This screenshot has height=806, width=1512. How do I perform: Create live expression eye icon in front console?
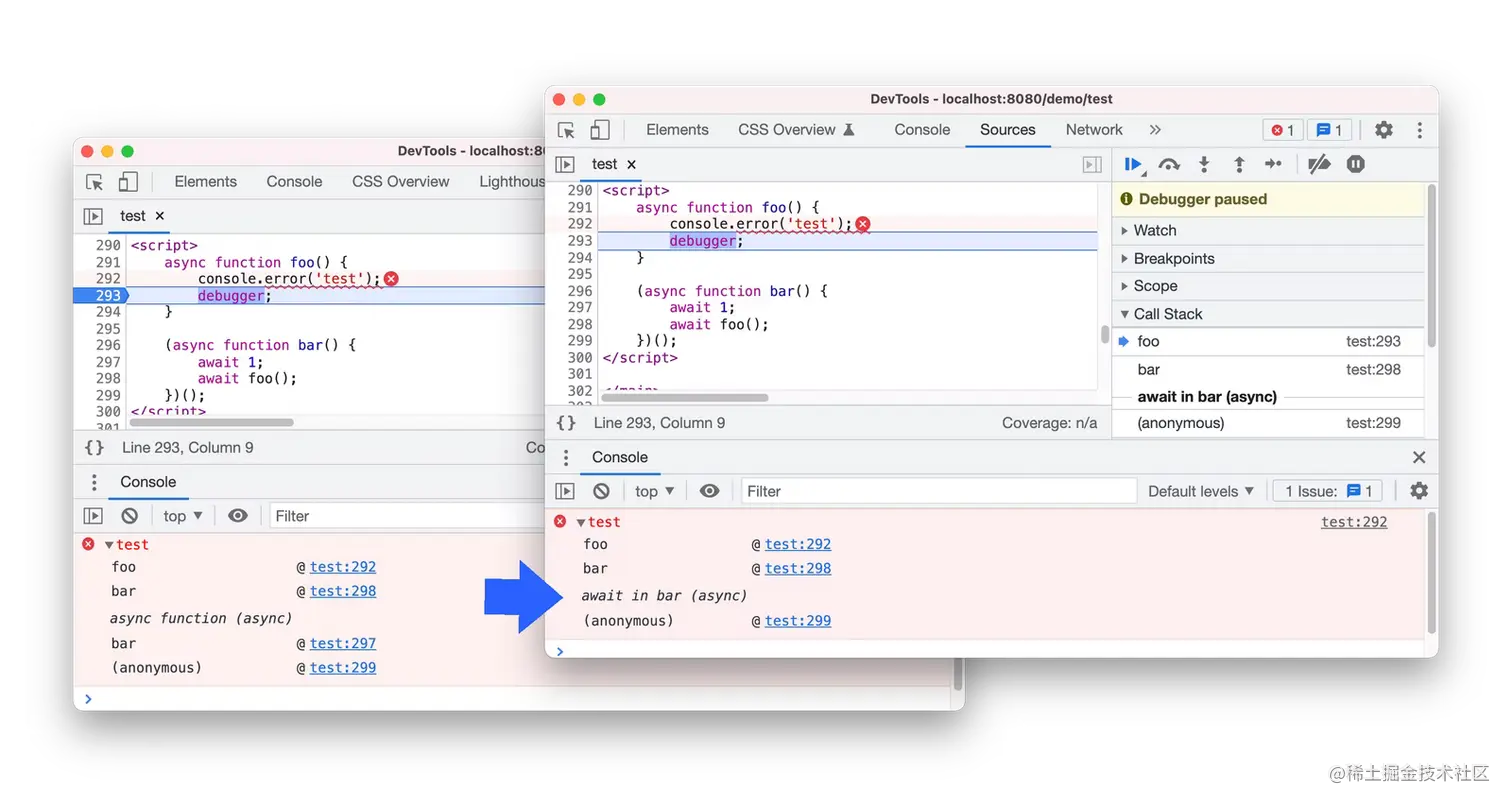tap(709, 491)
